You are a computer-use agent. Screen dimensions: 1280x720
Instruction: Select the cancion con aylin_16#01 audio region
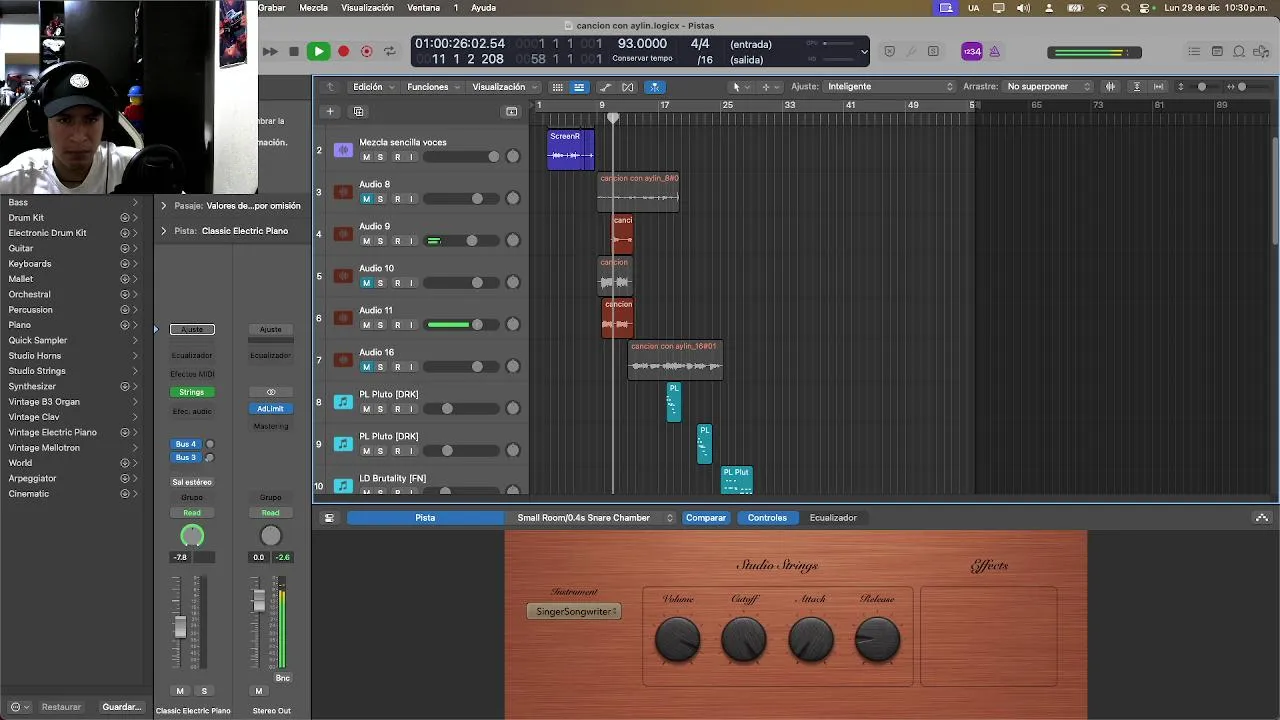pyautogui.click(x=675, y=360)
